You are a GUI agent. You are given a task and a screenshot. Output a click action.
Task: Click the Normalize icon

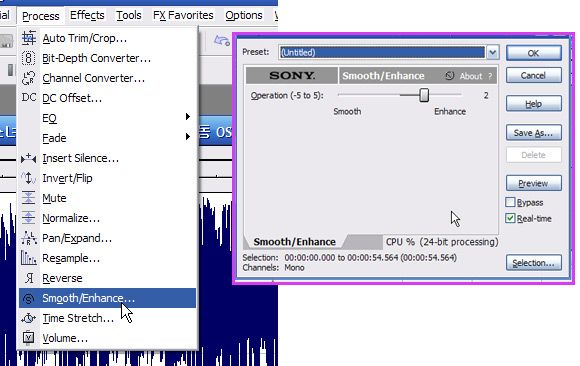tap(28, 218)
